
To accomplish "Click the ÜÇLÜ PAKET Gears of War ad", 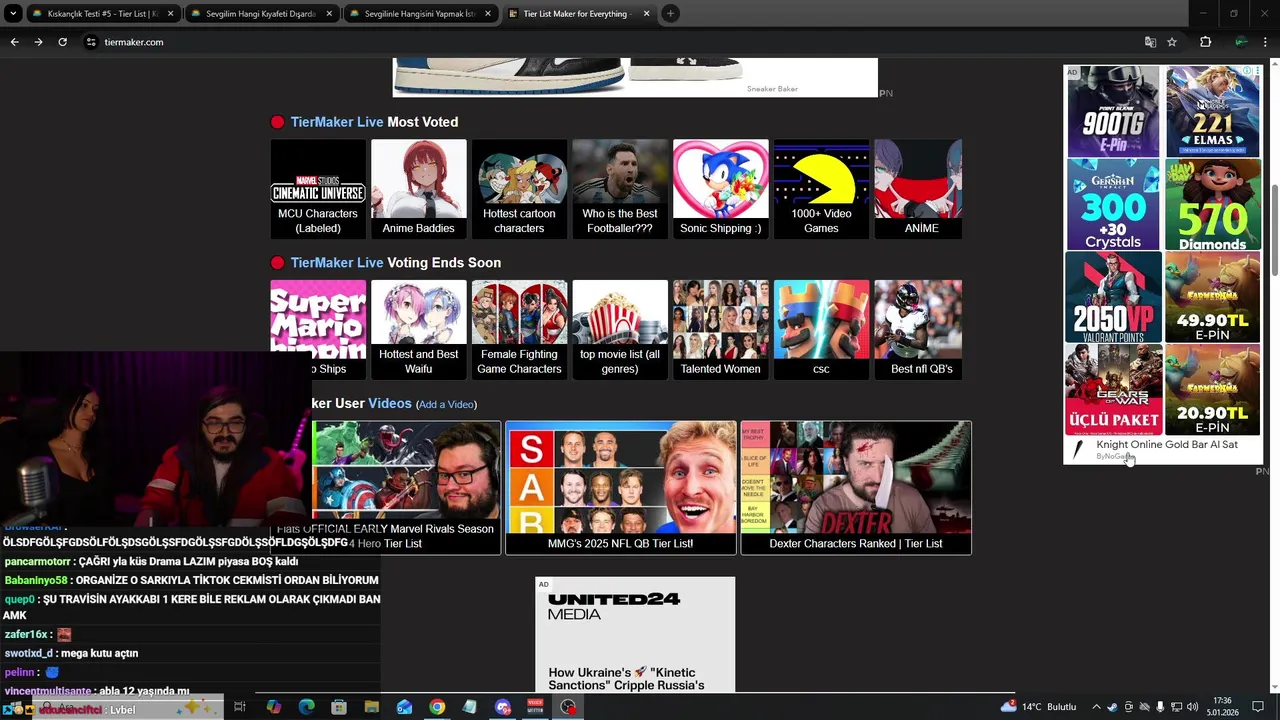I will click(1113, 389).
